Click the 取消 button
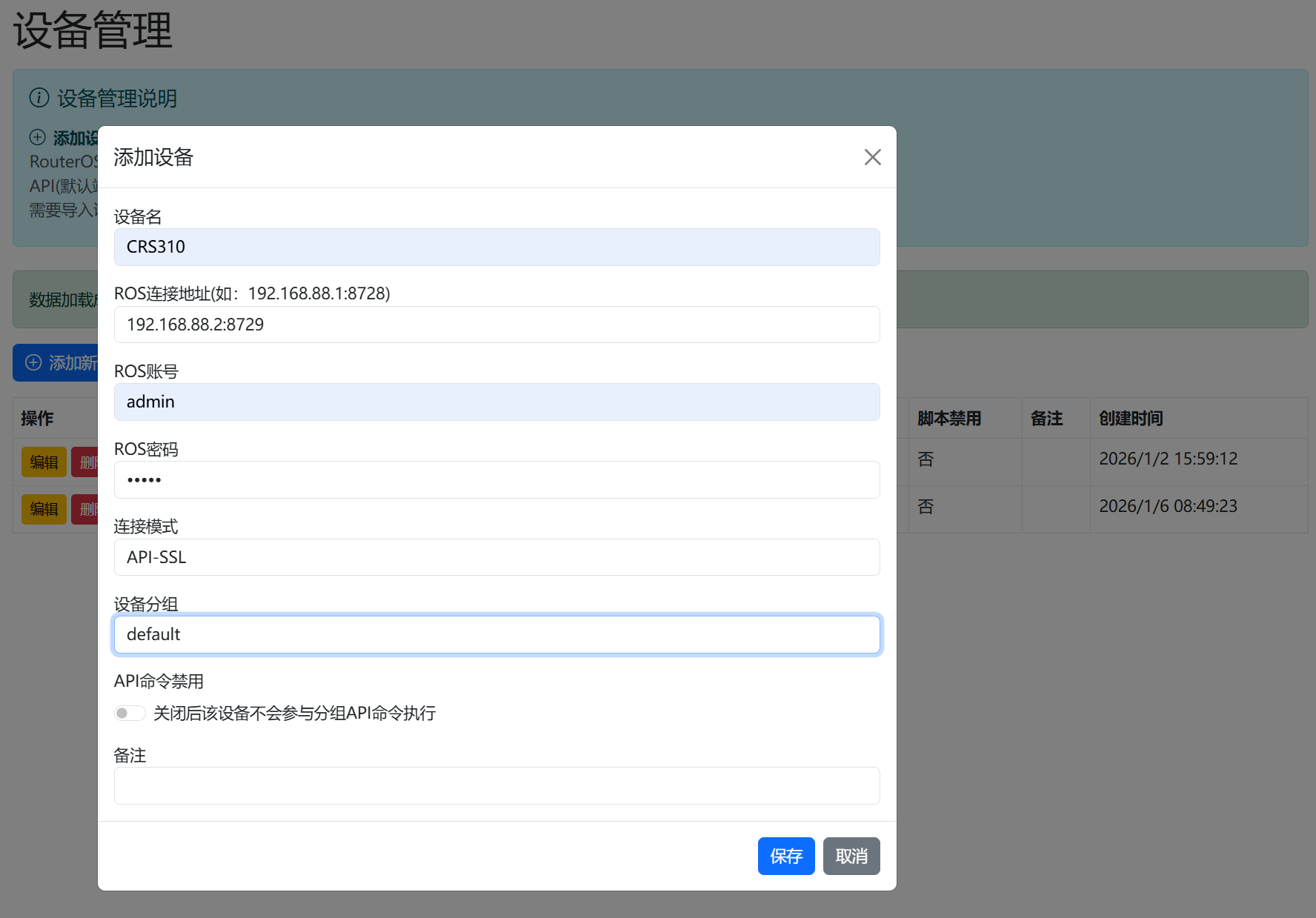 [x=851, y=856]
